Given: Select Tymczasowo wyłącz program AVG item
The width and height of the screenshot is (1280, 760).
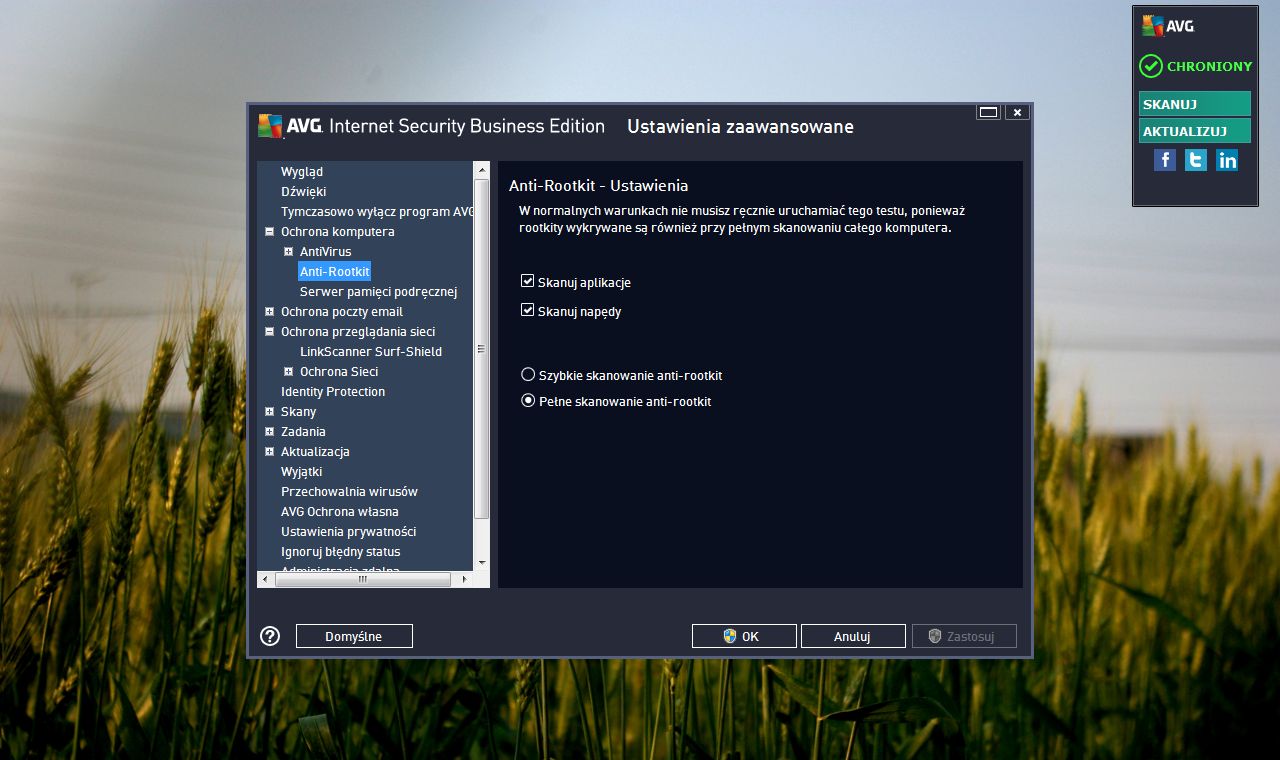Looking at the screenshot, I should click(x=377, y=211).
